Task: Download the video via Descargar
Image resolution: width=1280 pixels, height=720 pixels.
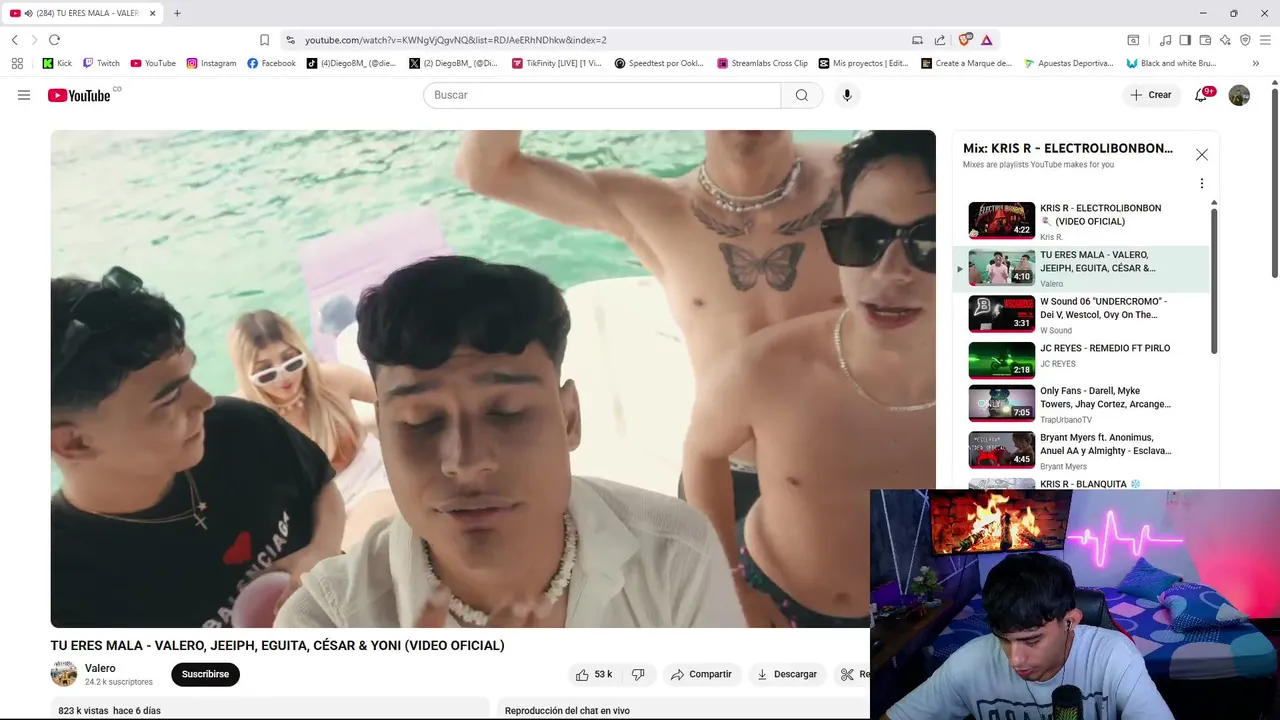Action: 787,674
